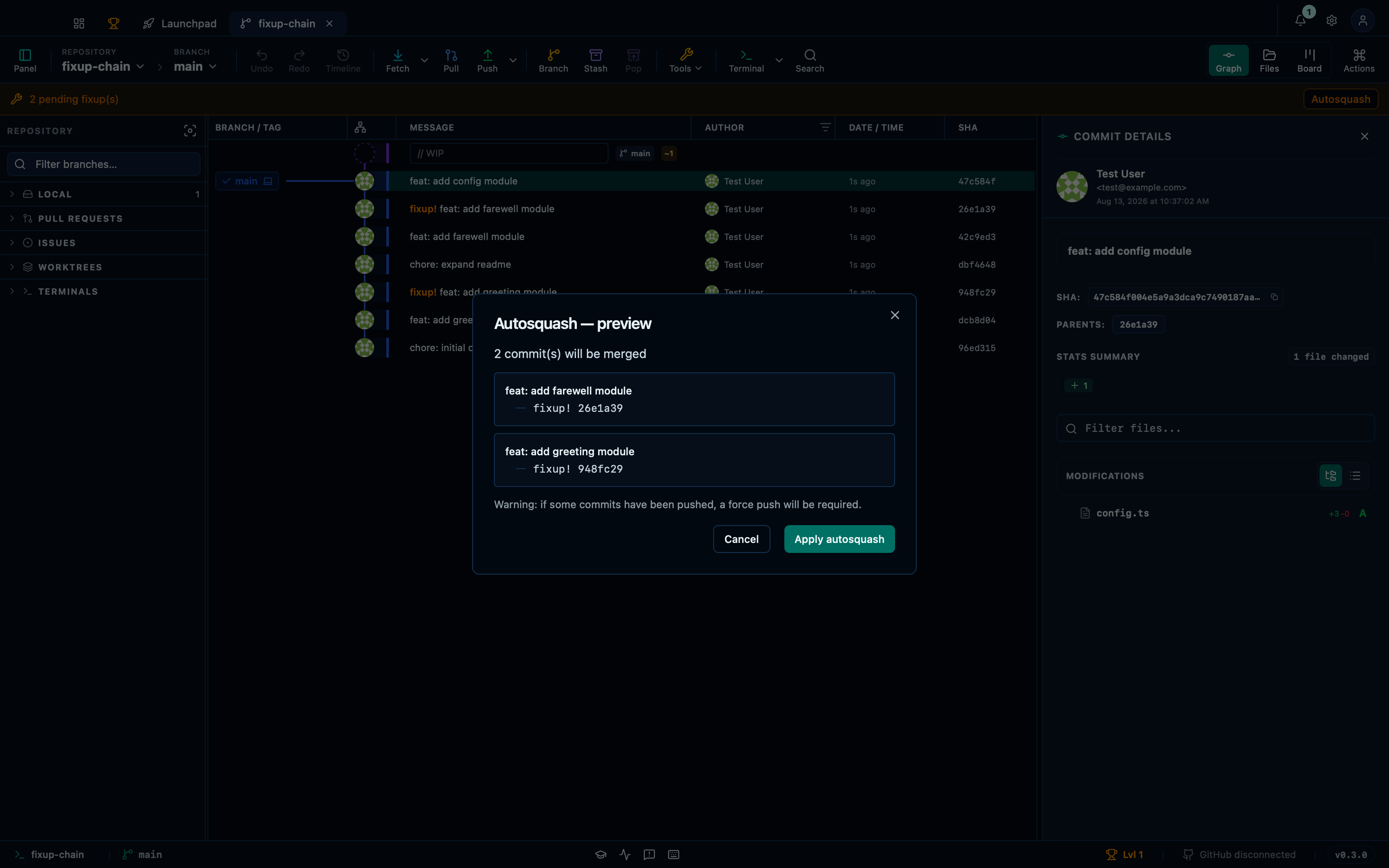Open the user account avatar icon
1389x868 pixels.
pos(1363,21)
